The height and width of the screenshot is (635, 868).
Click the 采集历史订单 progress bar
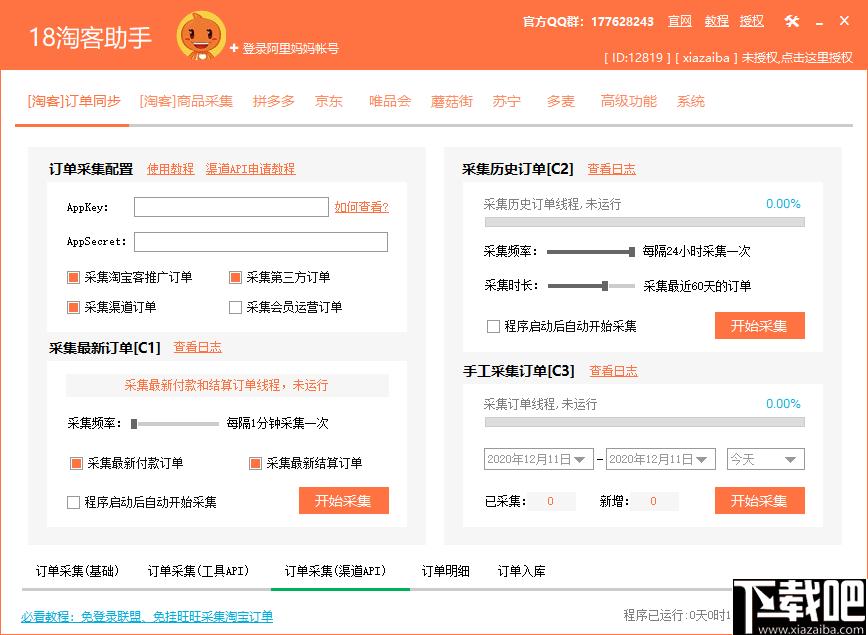click(x=645, y=222)
